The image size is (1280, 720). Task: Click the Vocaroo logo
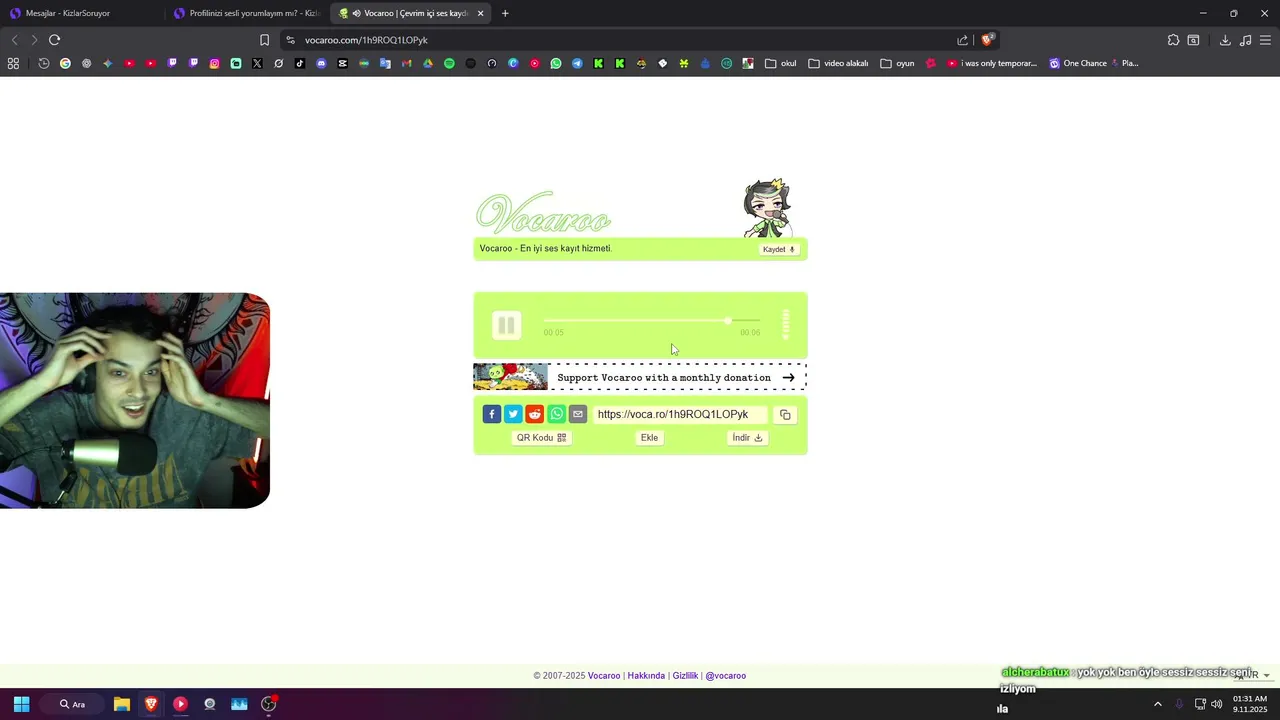pos(543,213)
